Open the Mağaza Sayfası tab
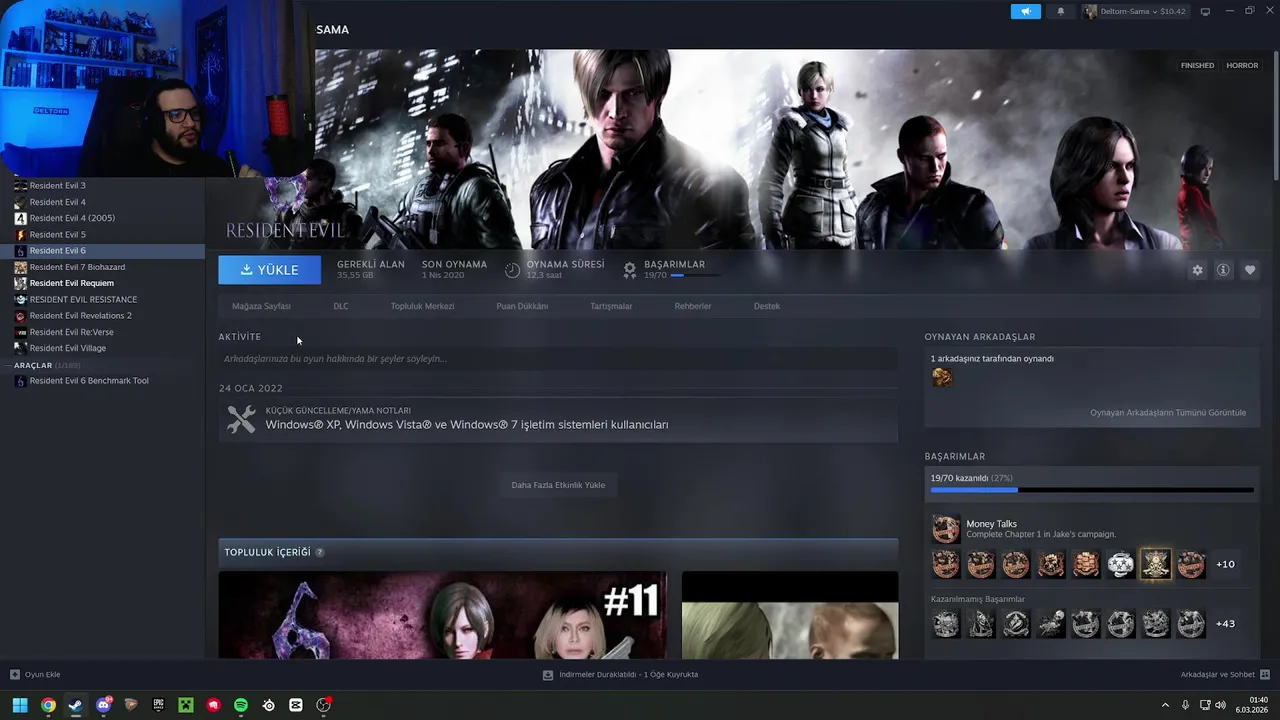The width and height of the screenshot is (1280, 720). tap(261, 306)
